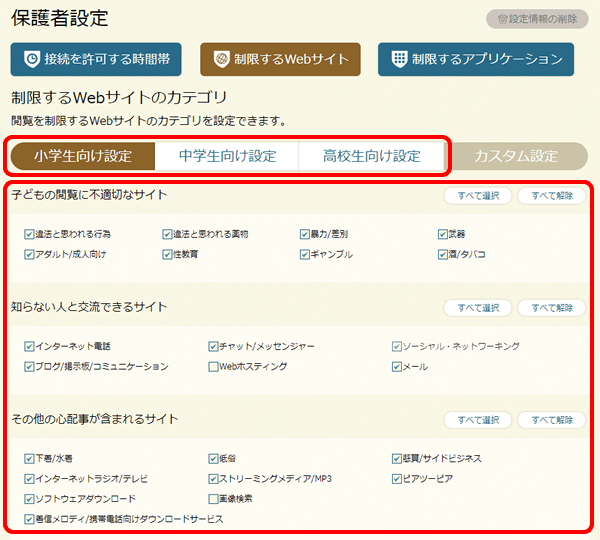
Task: Click the 設定情報の削除 button
Action: (537, 19)
